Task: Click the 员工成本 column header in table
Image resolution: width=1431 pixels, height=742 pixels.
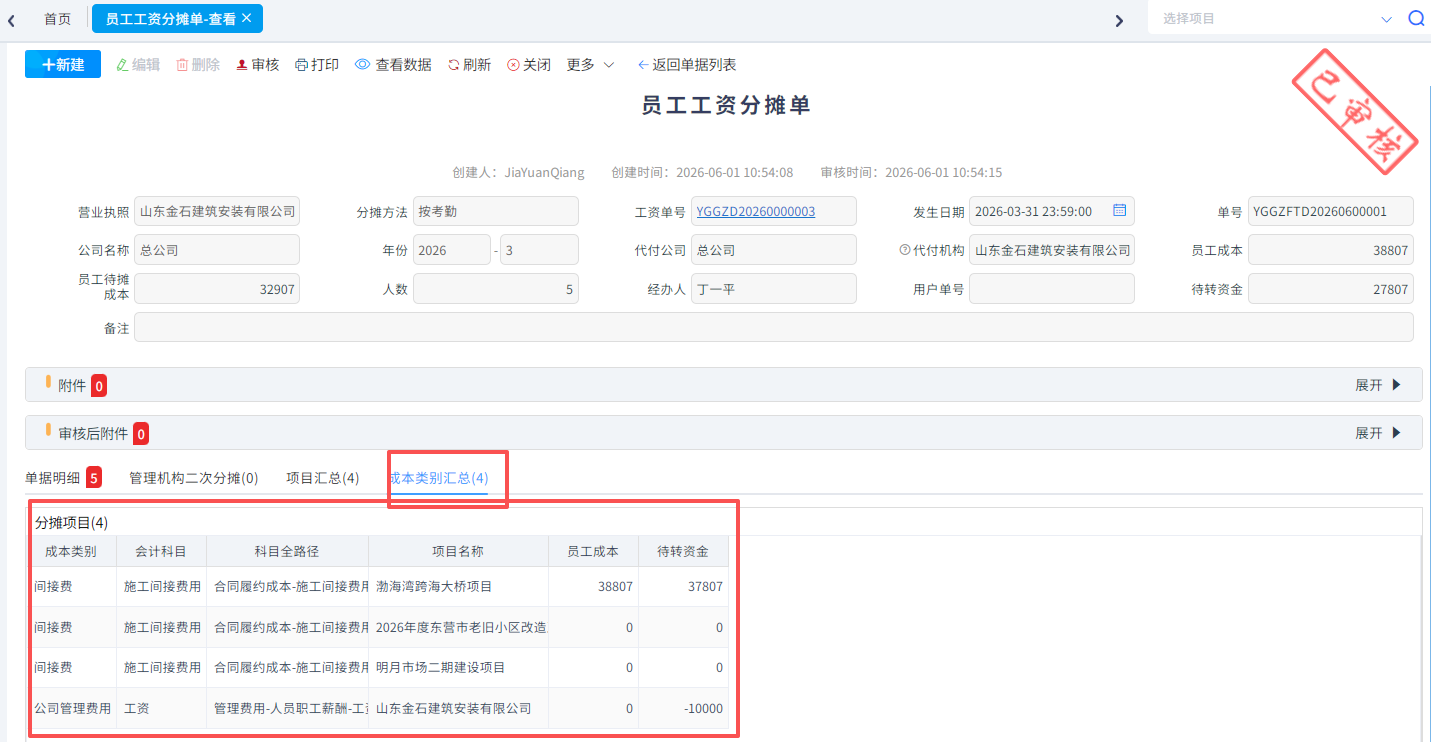Action: (593, 552)
